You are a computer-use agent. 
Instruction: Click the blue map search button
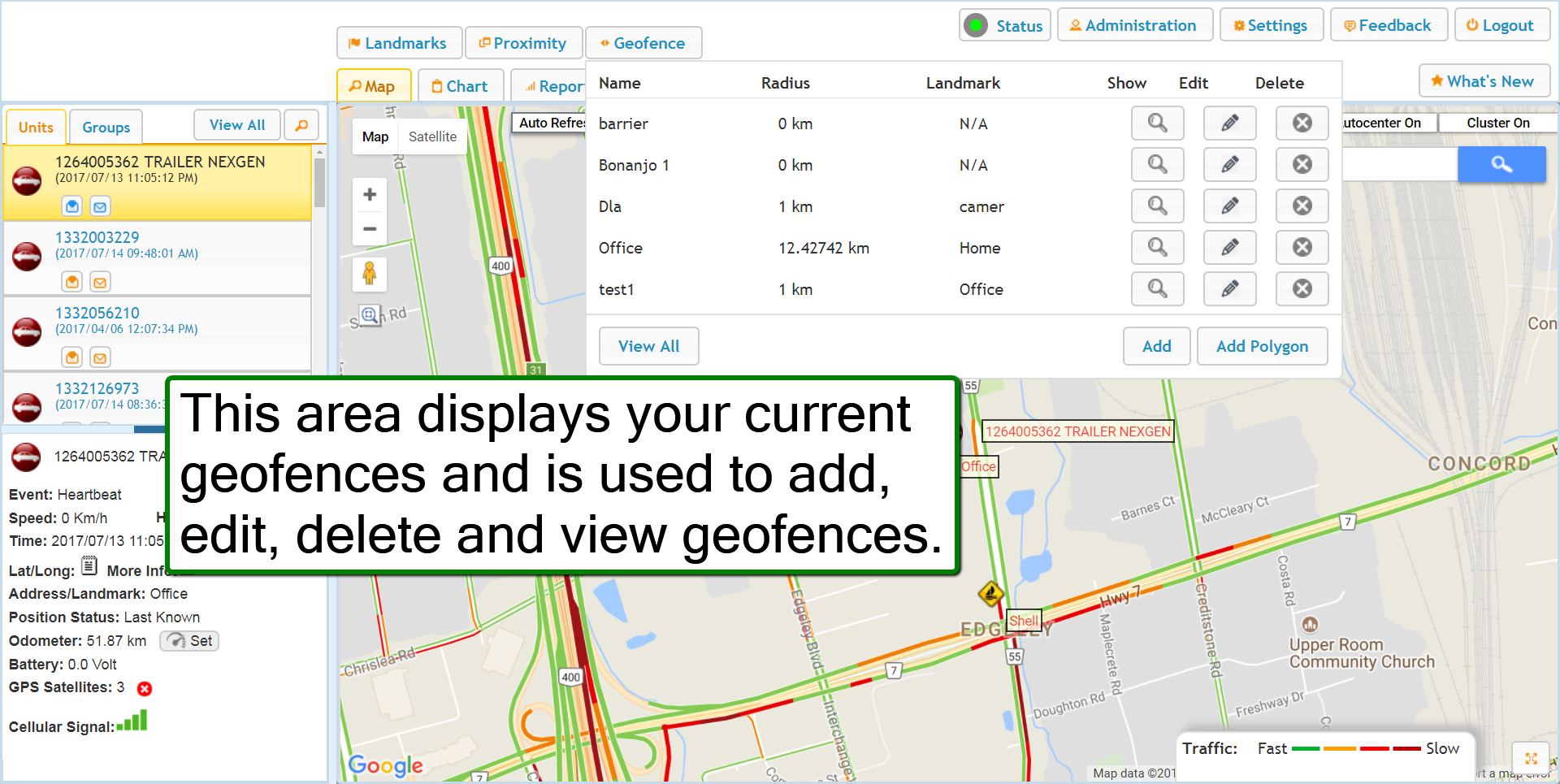1501,165
